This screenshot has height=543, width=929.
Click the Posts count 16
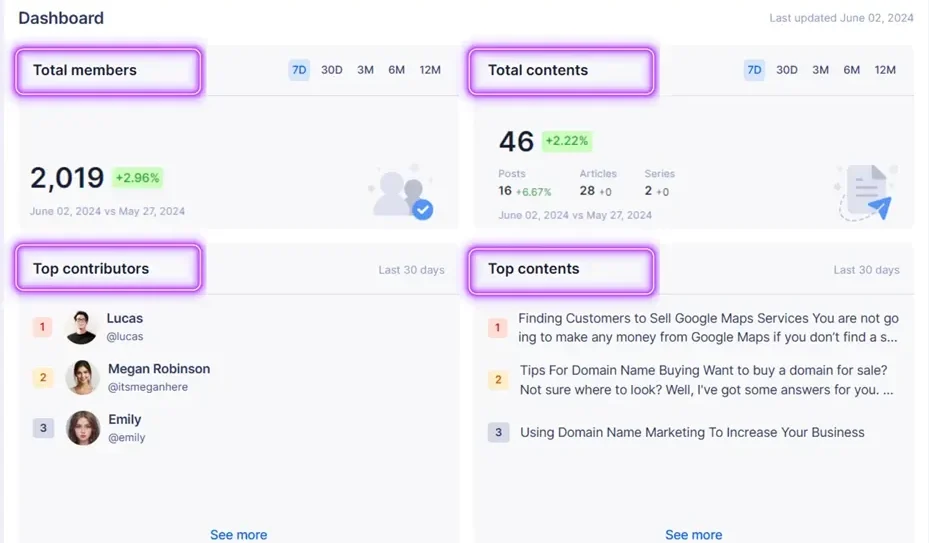click(505, 191)
